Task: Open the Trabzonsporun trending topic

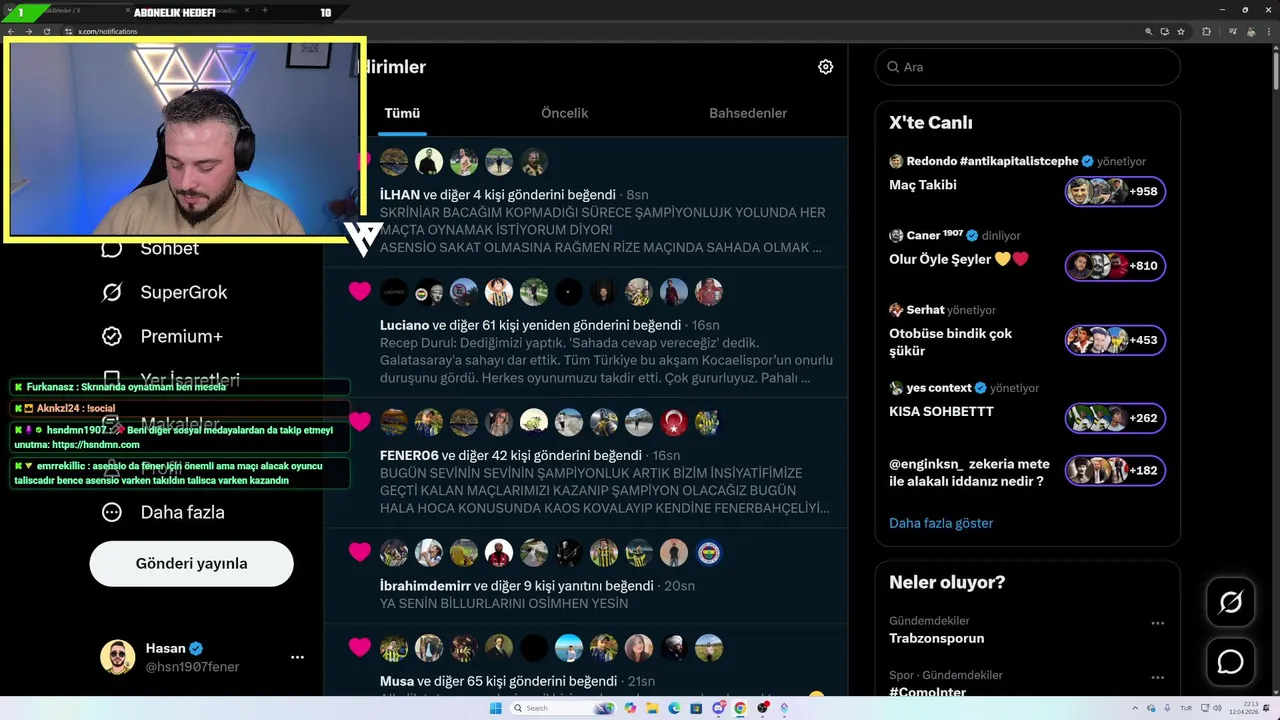Action: (936, 638)
